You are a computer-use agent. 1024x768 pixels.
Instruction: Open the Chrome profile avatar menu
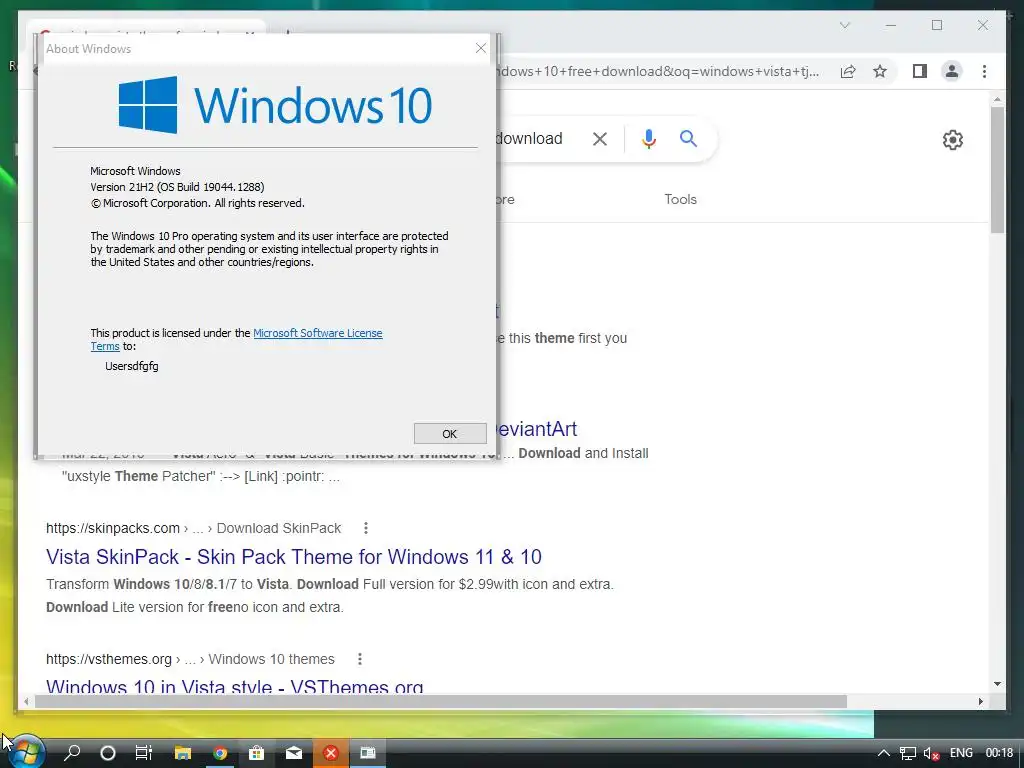click(x=952, y=71)
